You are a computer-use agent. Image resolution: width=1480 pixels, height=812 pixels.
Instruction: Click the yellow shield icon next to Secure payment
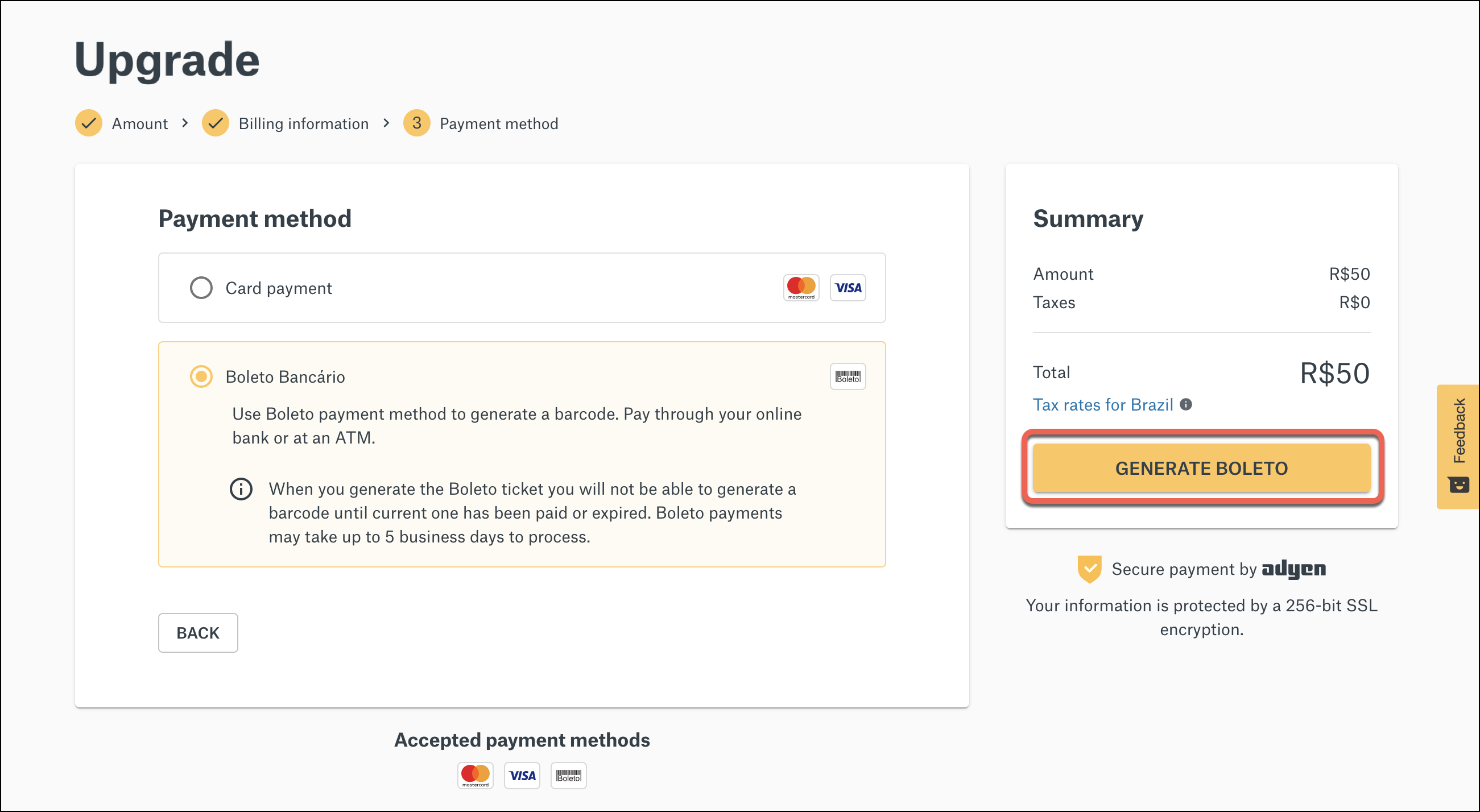coord(1090,569)
